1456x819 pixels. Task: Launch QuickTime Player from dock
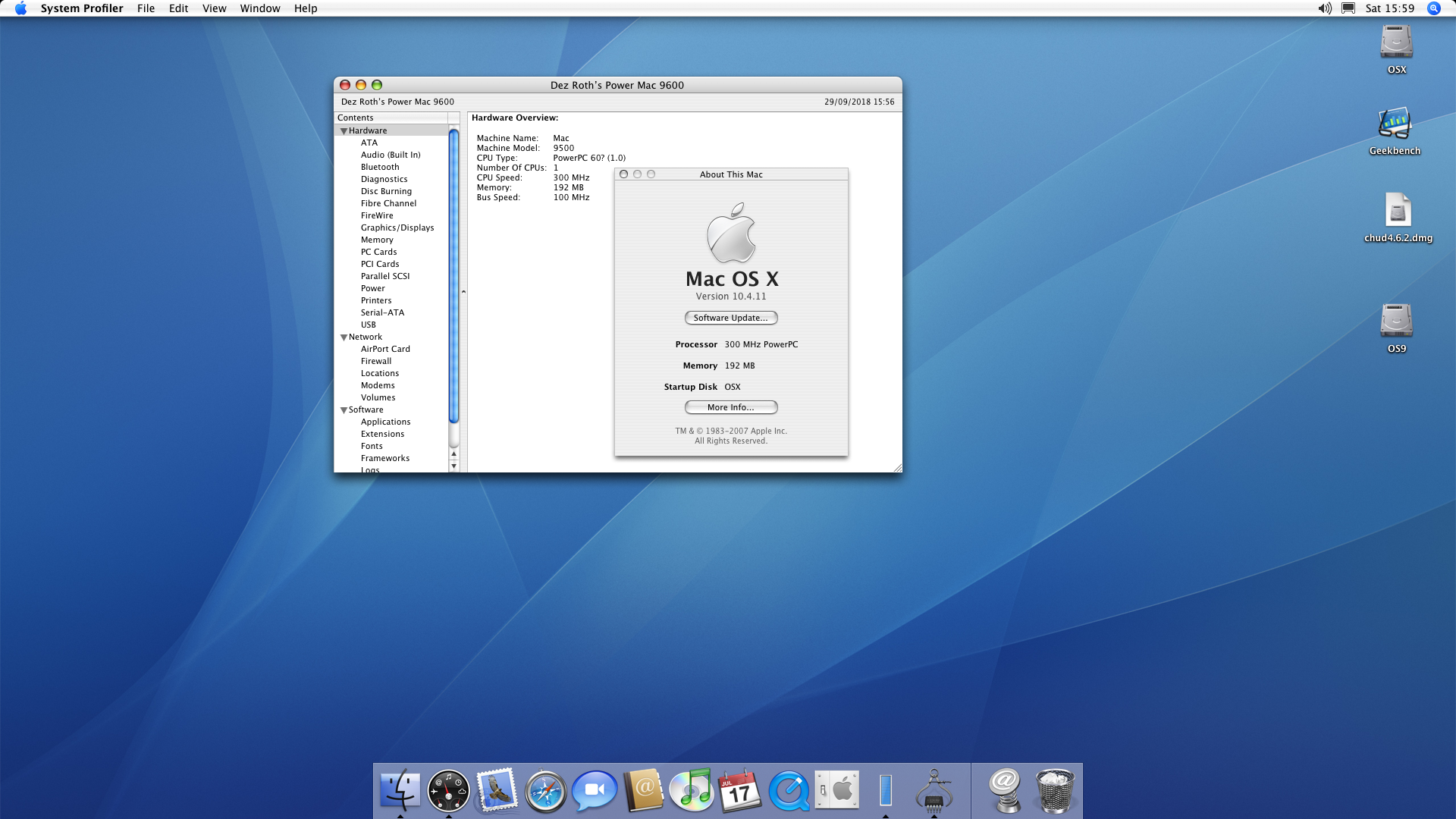(789, 791)
